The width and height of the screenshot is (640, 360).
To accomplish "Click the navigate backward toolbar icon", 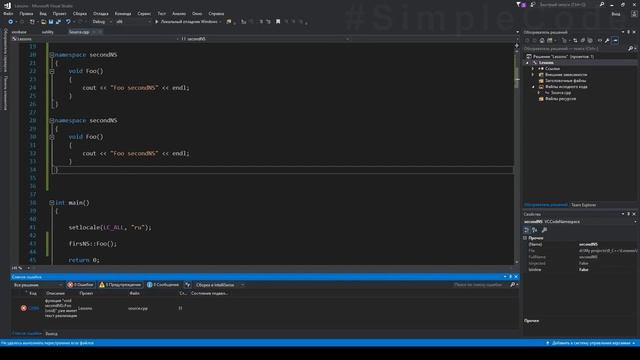I will [x=11, y=22].
